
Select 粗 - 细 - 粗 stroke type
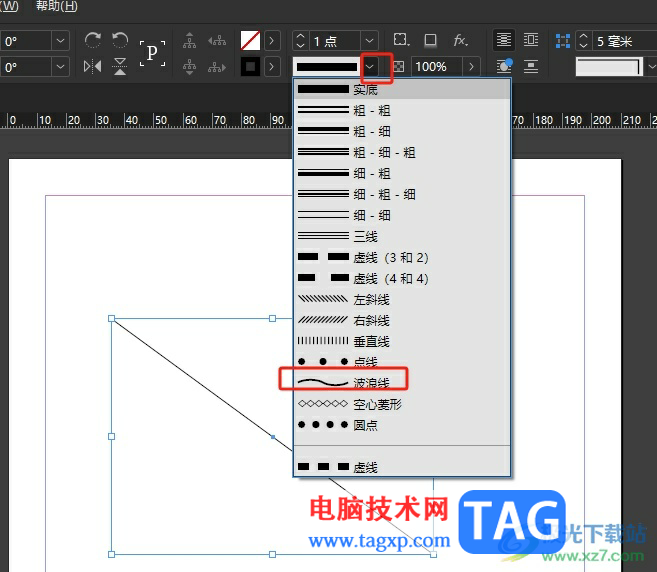pyautogui.click(x=402, y=152)
